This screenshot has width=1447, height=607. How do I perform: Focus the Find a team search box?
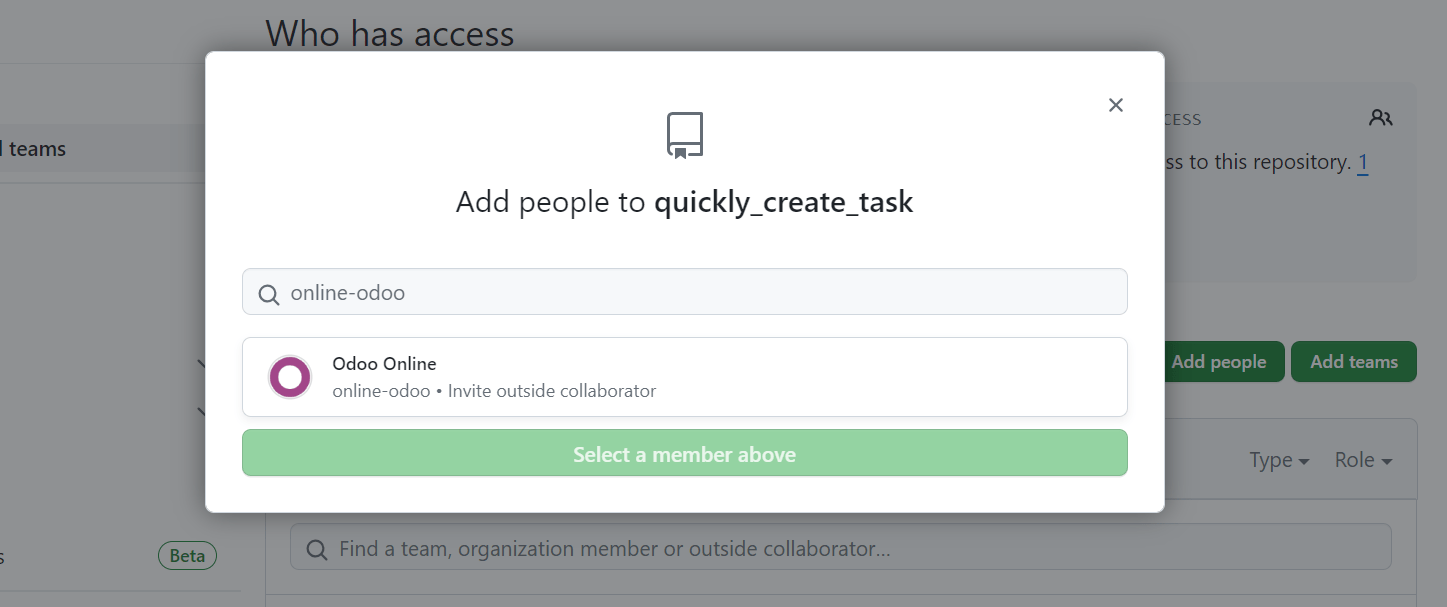point(841,548)
